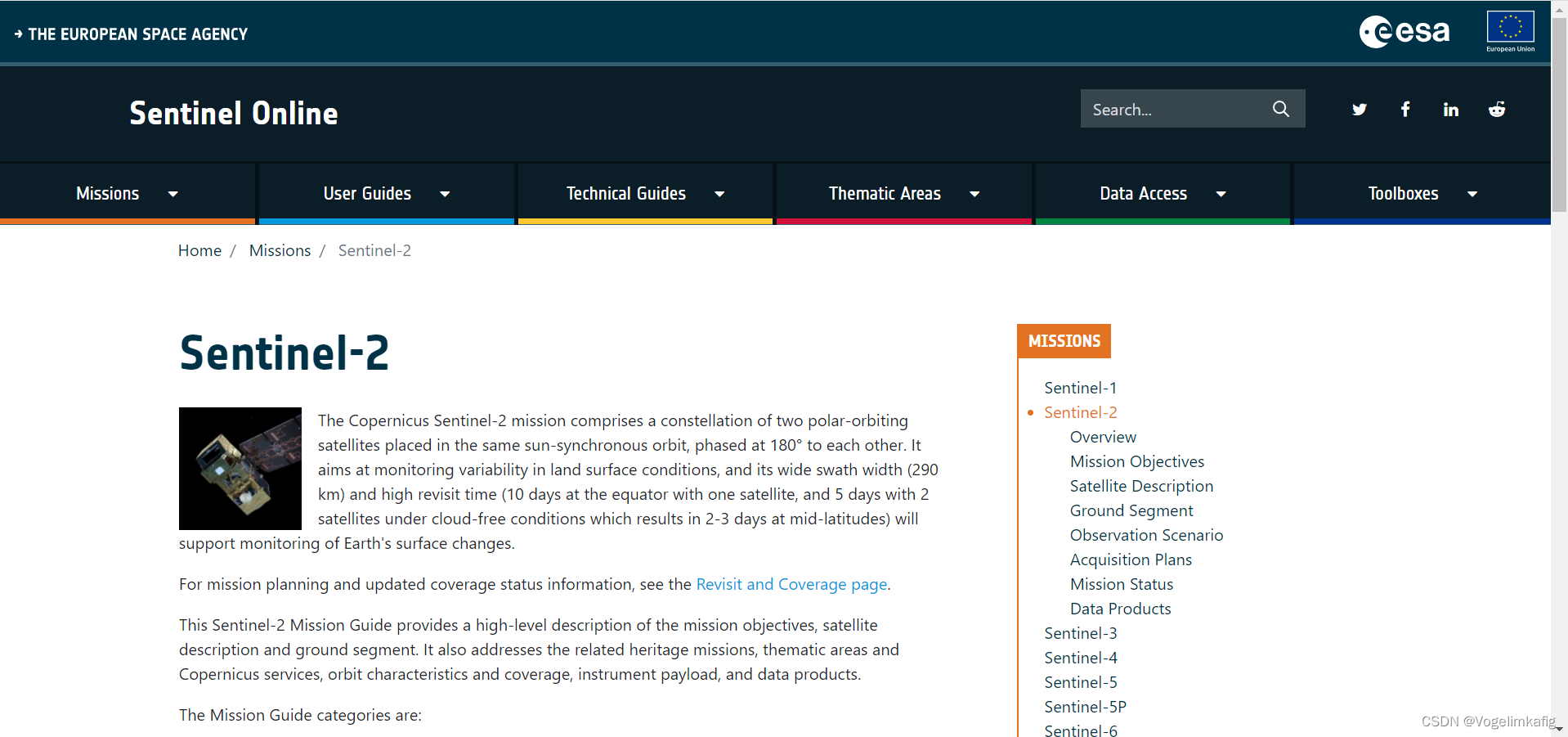Click the Sentinel-2 page heading

click(284, 353)
